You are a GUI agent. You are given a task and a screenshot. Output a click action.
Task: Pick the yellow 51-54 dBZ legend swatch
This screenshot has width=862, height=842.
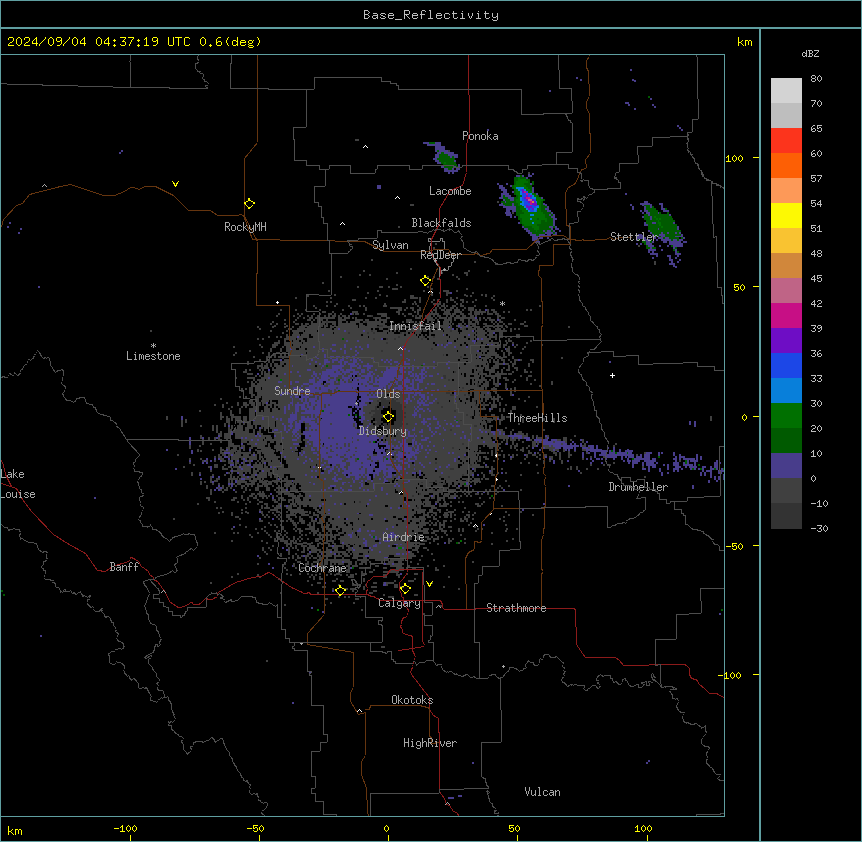(x=786, y=215)
